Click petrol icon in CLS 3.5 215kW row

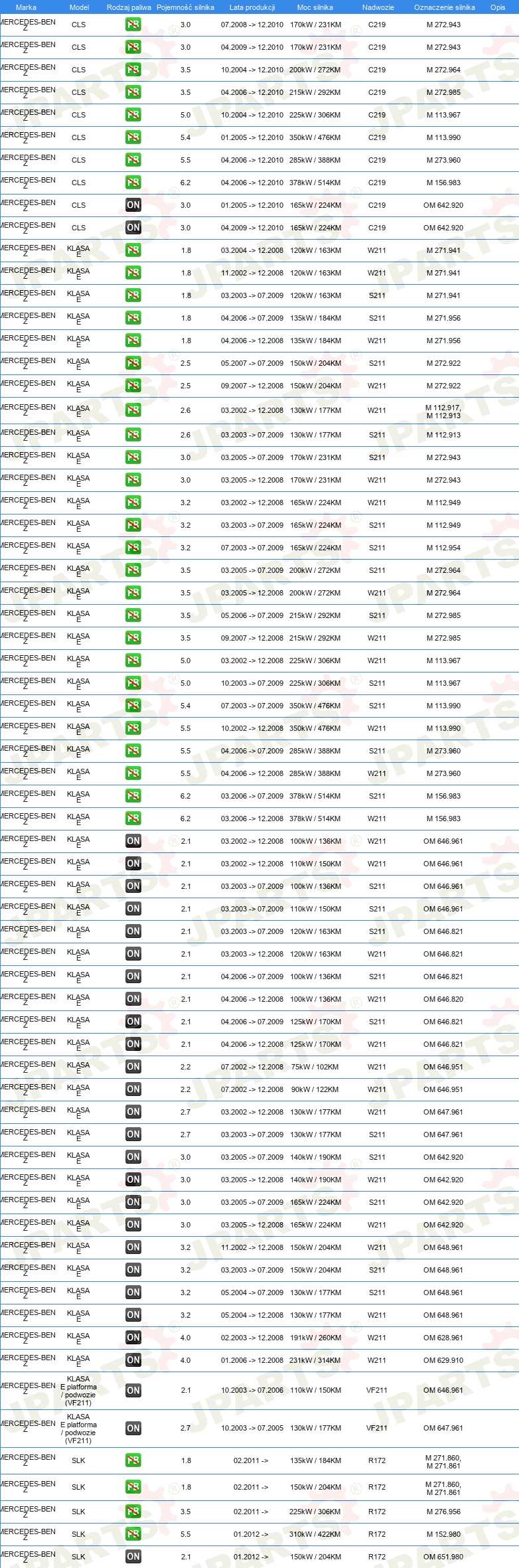click(x=133, y=92)
